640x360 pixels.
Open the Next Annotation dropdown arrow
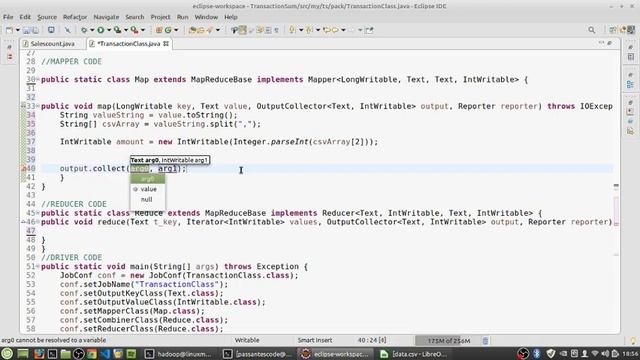tap(301, 30)
